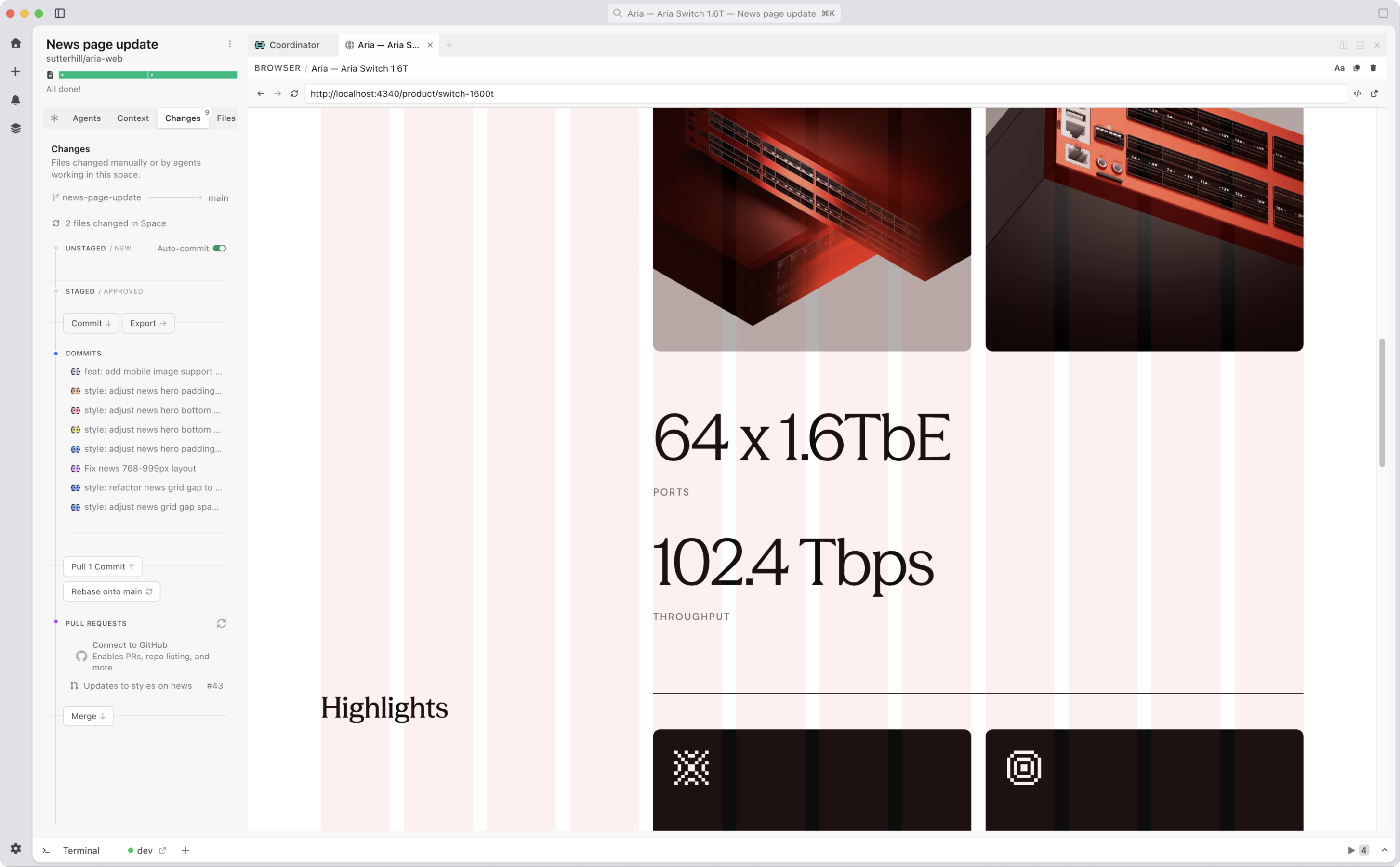Click the home icon in left sidebar

[16, 43]
